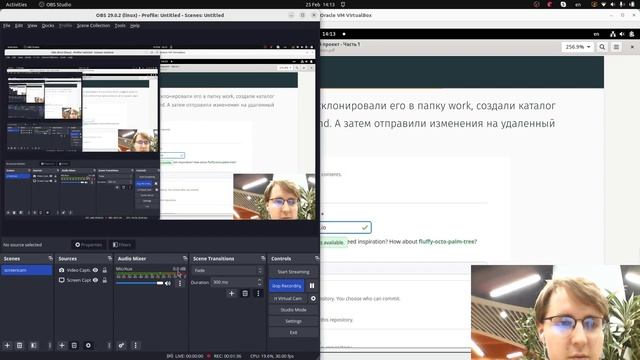Pop out the Scenes dock
Screen dimensions: 640x360
click(x=50, y=258)
